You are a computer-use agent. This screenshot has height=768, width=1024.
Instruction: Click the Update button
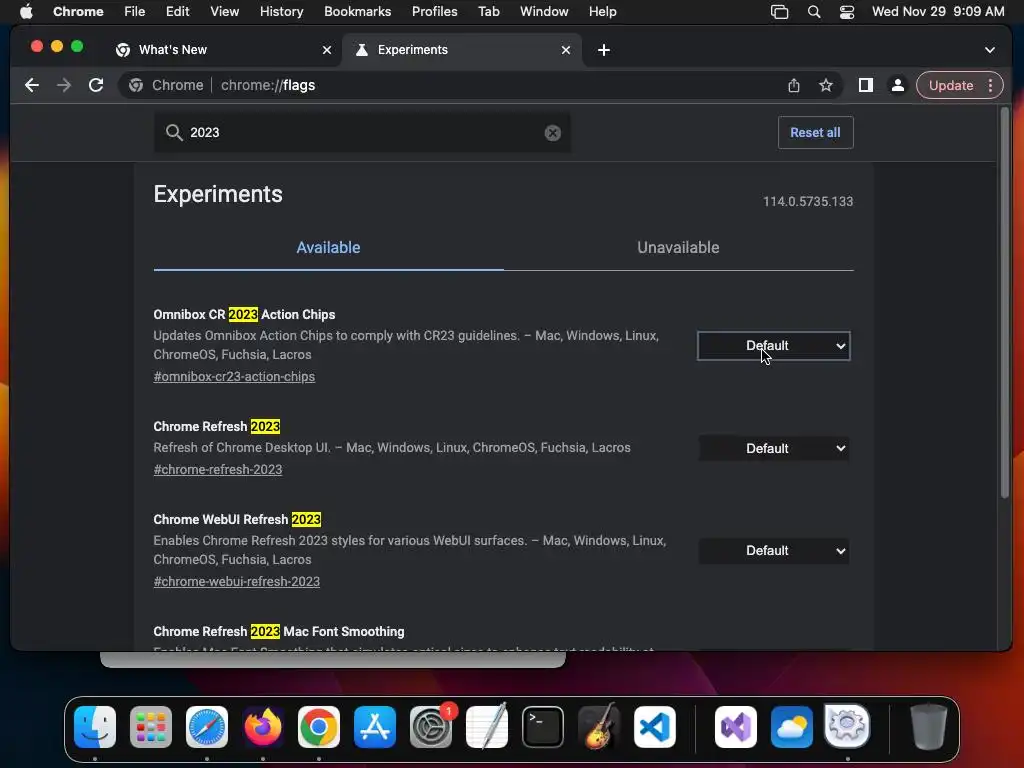951,86
